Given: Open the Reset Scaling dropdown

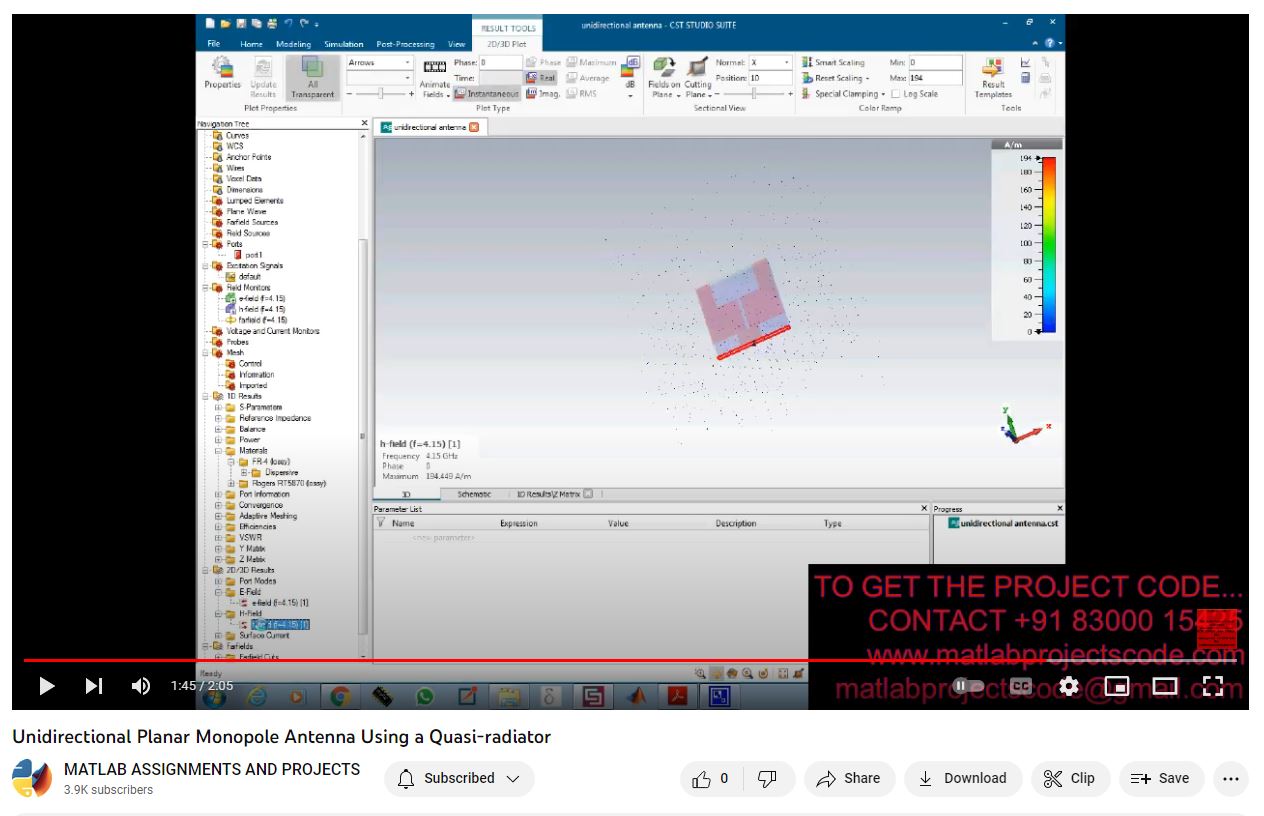Looking at the screenshot, I should pyautogui.click(x=836, y=78).
